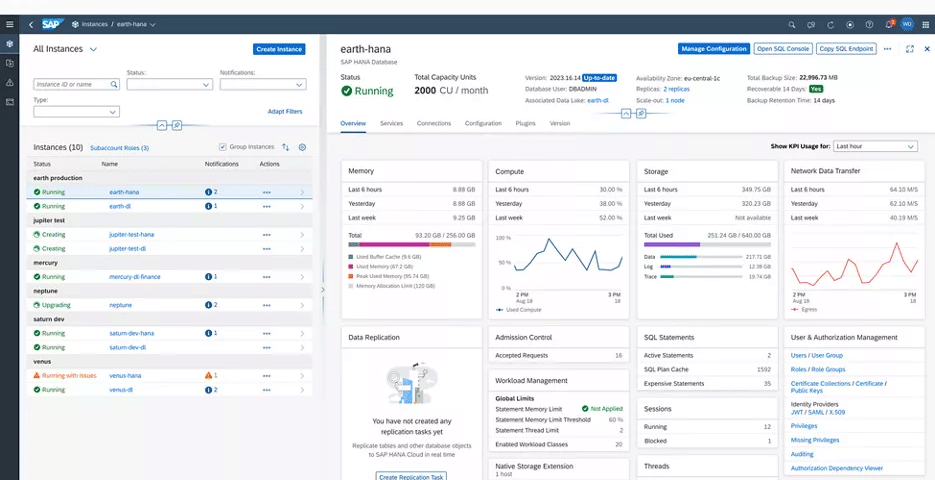Image resolution: width=935 pixels, height=480 pixels.
Task: Open the notifications bell in header
Action: (889, 24)
